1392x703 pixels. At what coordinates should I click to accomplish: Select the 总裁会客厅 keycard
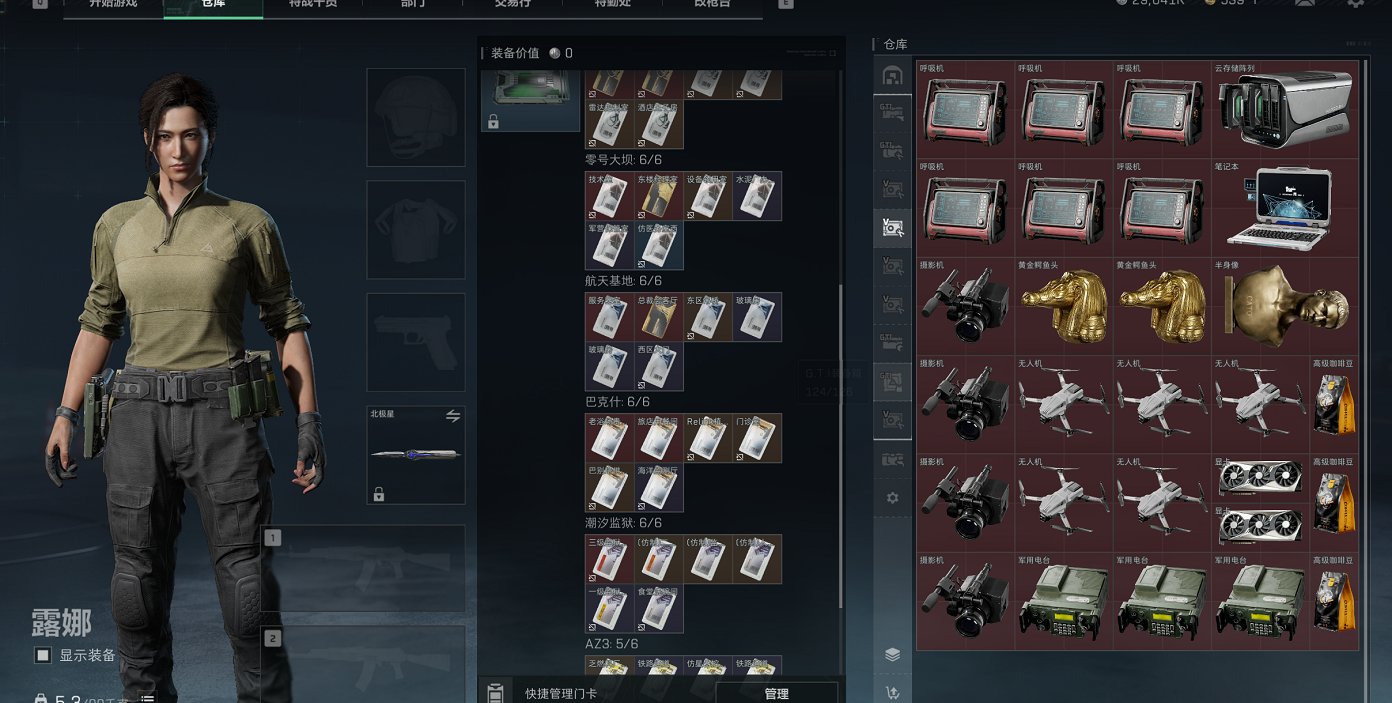point(659,317)
